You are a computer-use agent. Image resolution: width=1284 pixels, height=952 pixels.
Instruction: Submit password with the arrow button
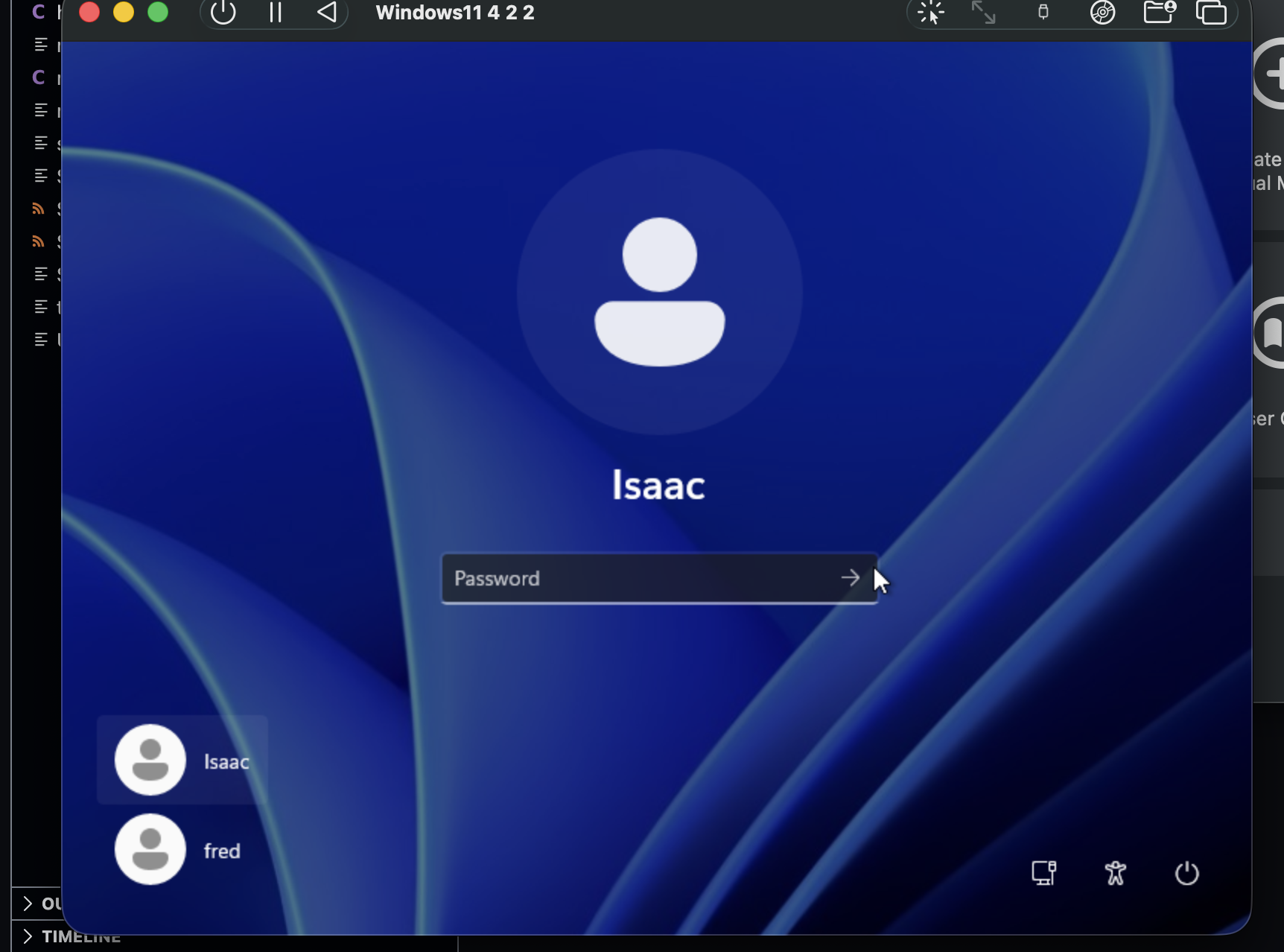(851, 577)
